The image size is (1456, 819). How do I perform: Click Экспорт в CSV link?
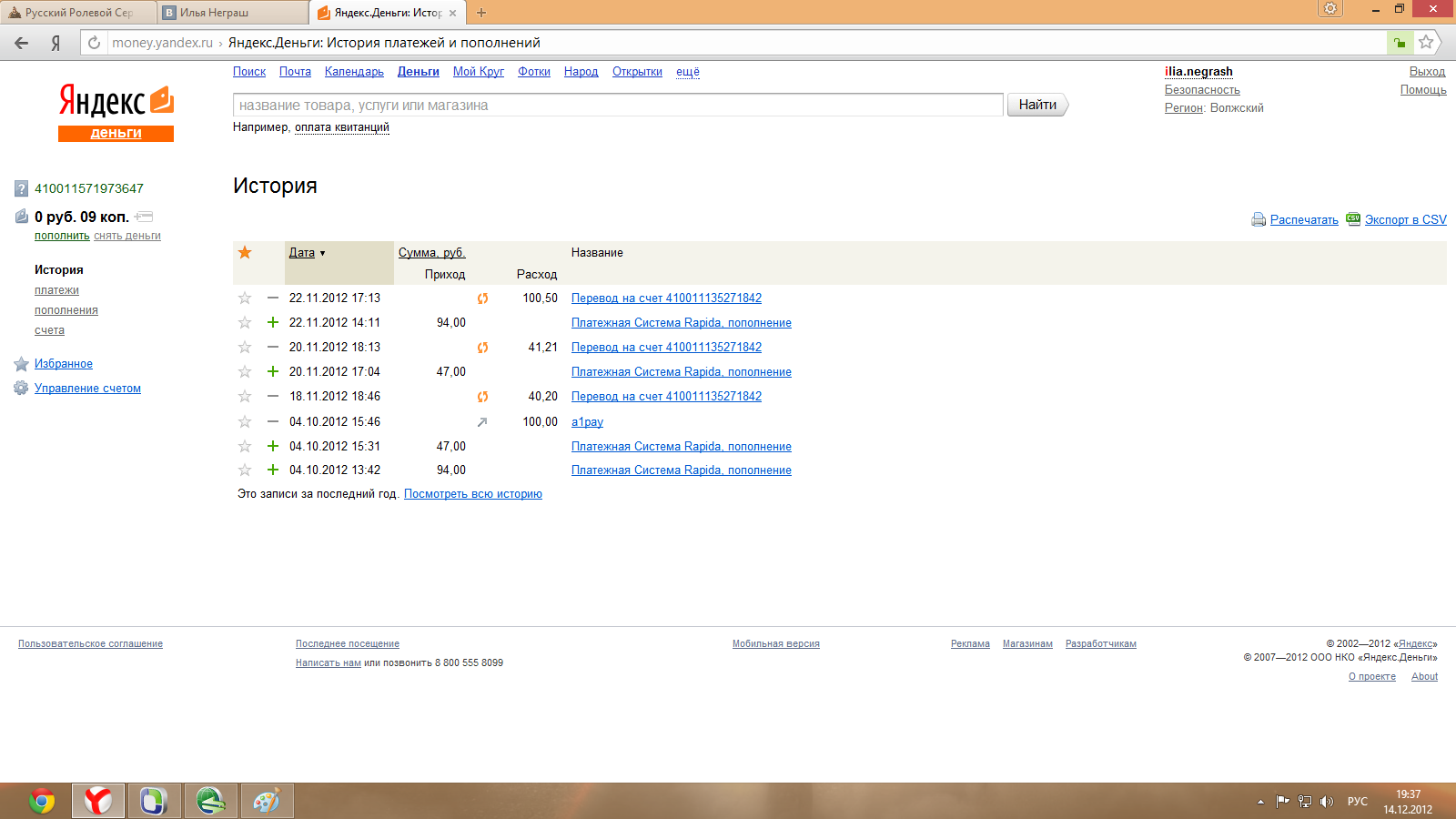click(x=1406, y=219)
